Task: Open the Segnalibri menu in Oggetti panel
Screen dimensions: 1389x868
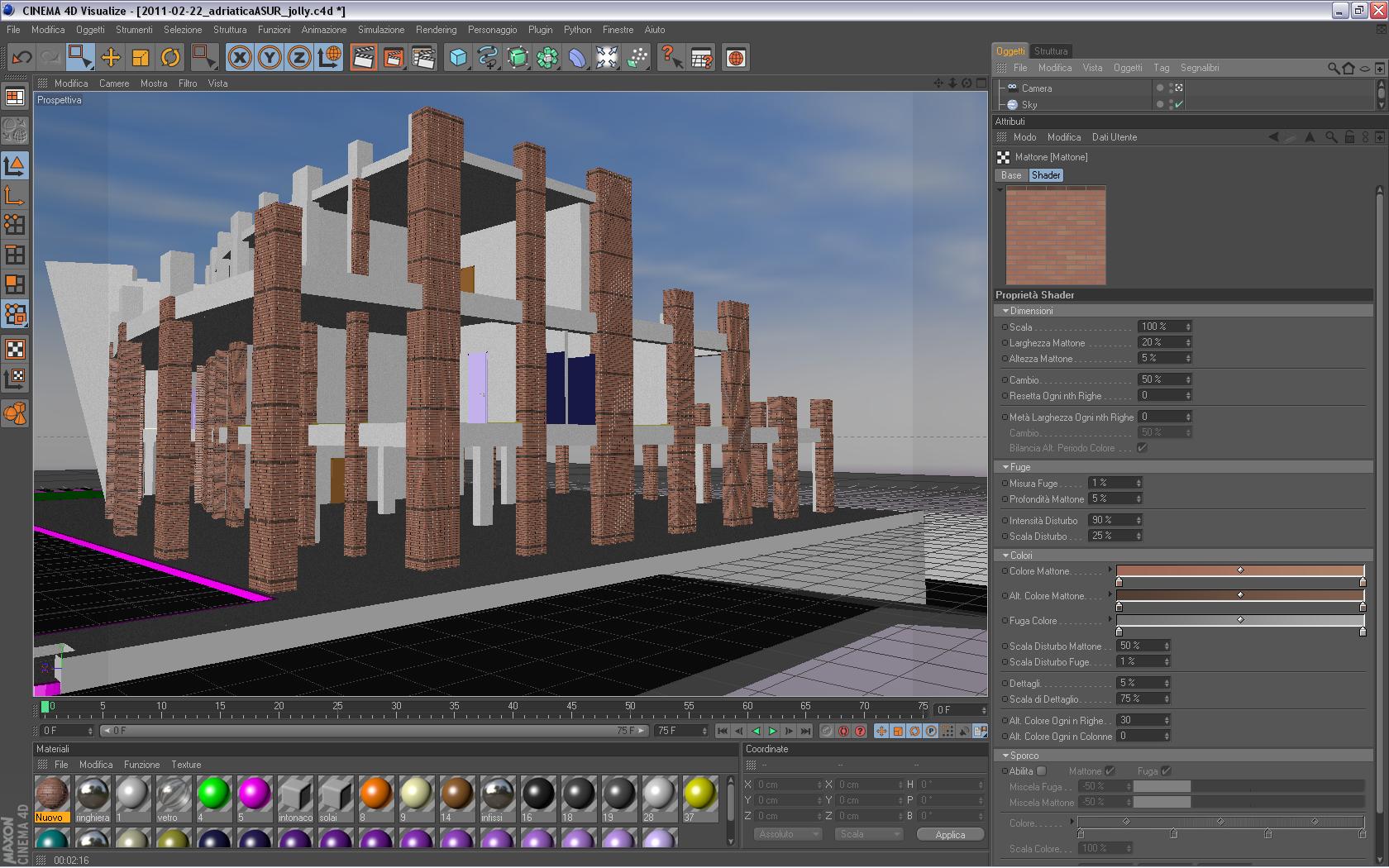Action: click(1200, 68)
